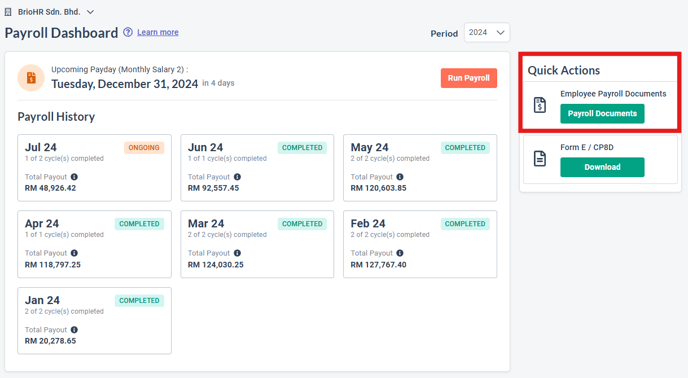
Task: Click Total Payout info icon for Jan 24
Action: tap(74, 330)
